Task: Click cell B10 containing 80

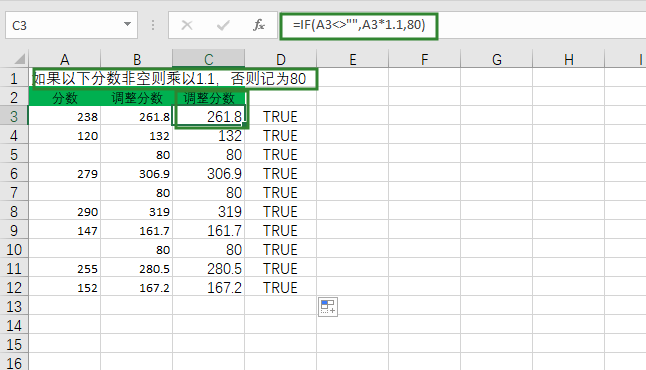Action: coord(137,249)
